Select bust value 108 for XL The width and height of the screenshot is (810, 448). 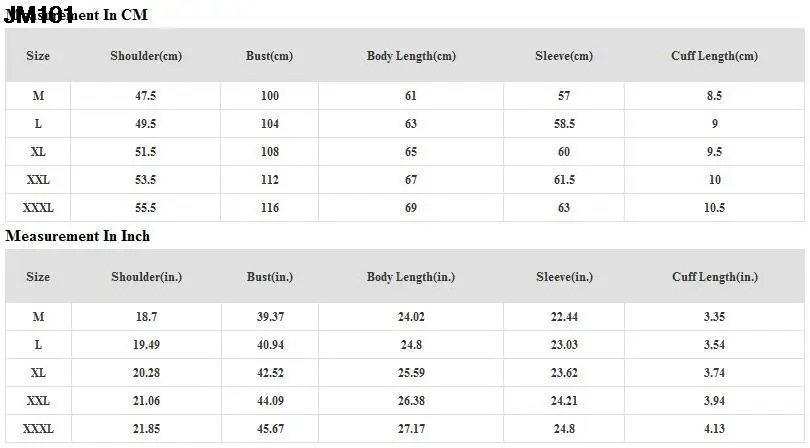269,152
